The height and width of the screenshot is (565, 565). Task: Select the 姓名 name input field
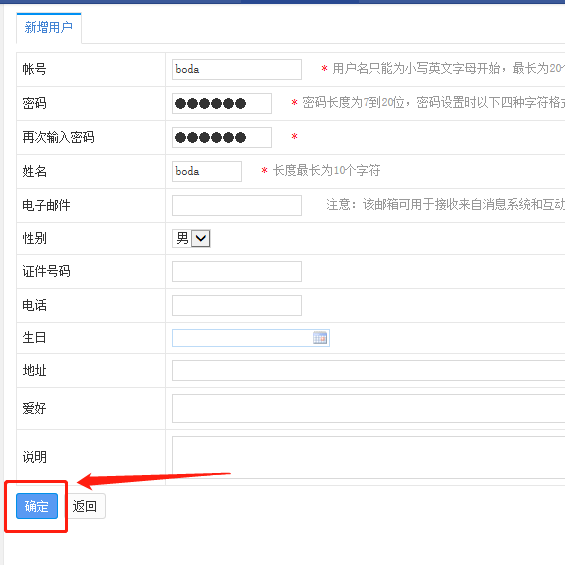pyautogui.click(x=207, y=171)
